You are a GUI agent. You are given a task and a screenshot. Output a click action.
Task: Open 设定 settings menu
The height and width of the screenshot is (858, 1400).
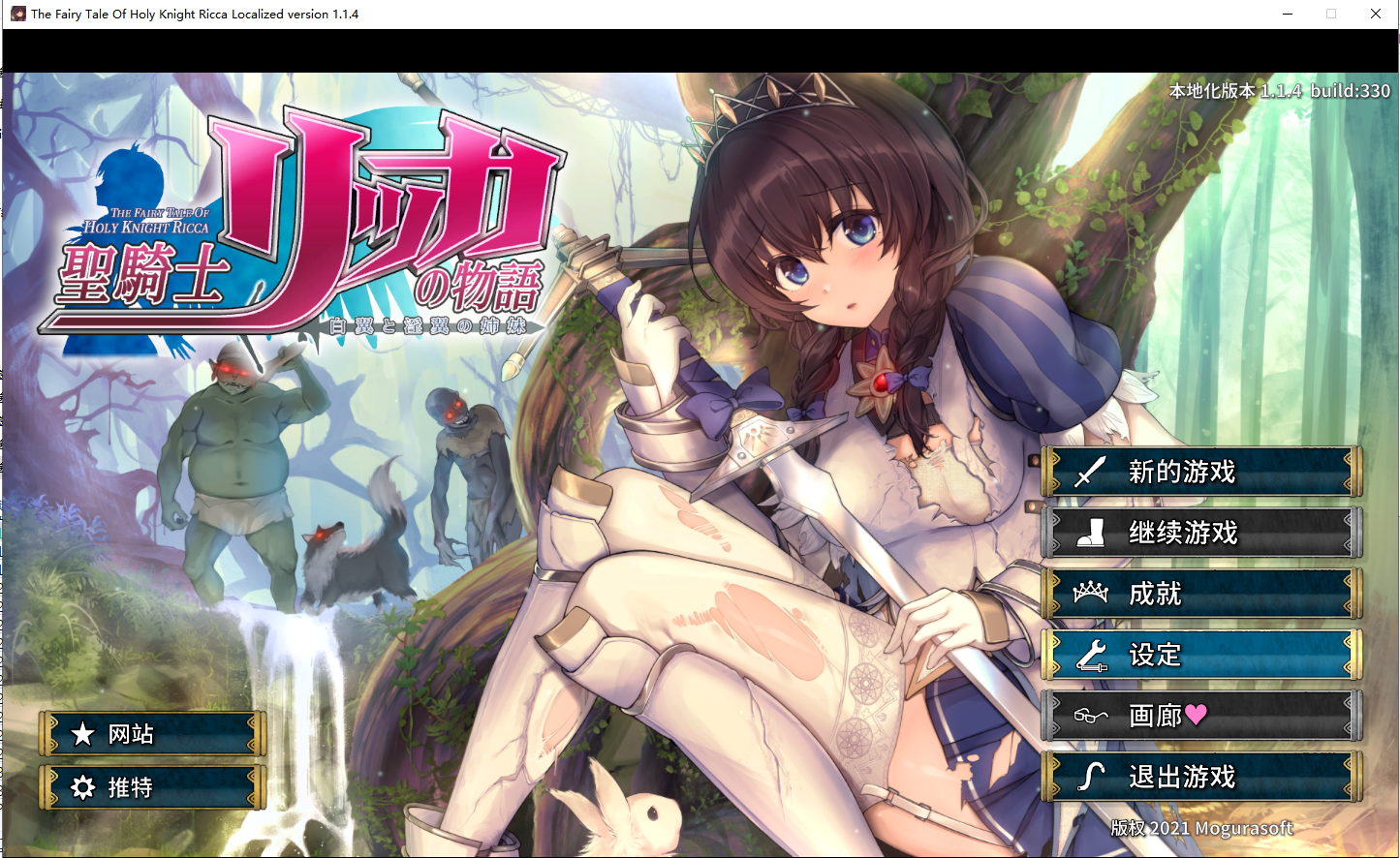tap(1201, 655)
